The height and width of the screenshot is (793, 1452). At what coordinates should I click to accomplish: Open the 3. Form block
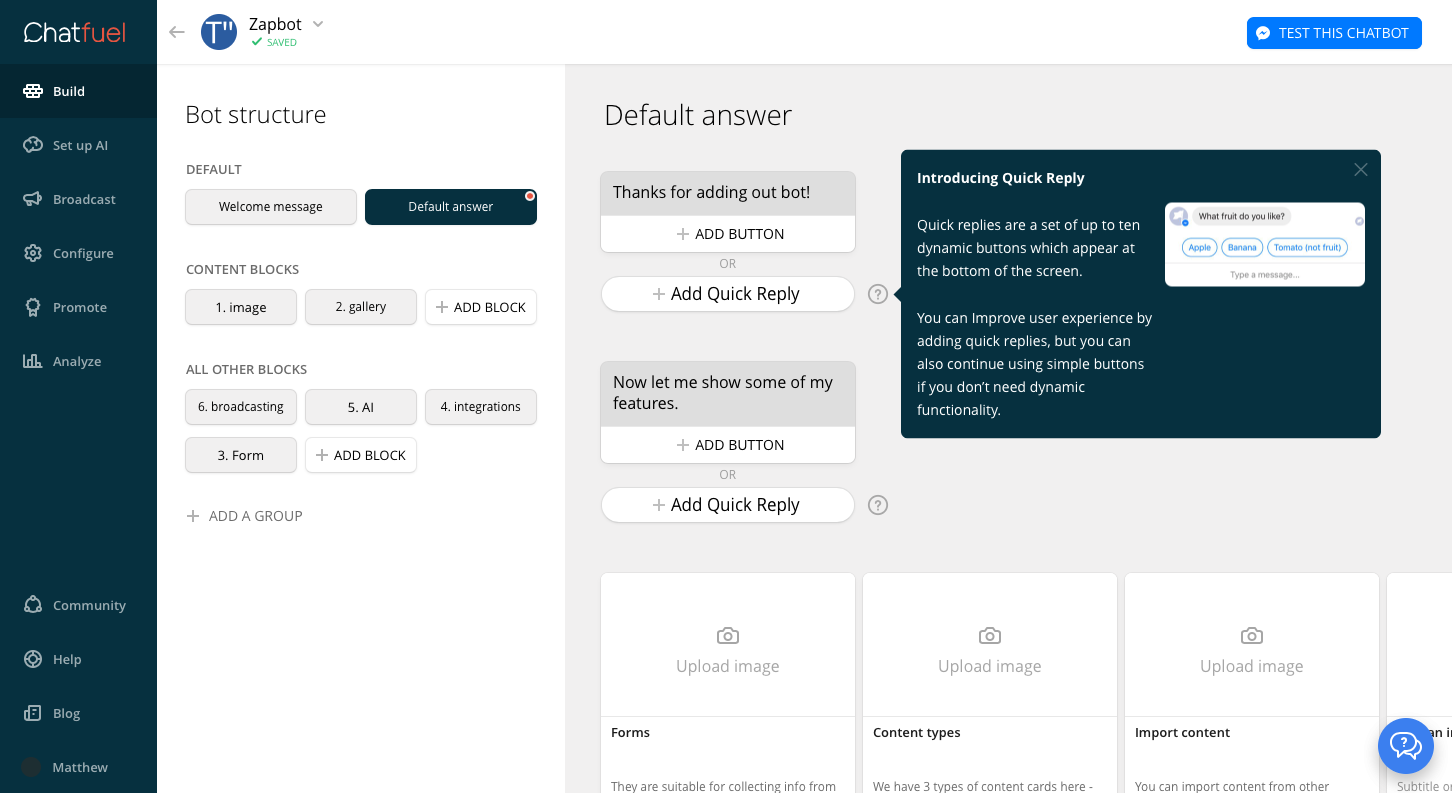click(x=241, y=455)
